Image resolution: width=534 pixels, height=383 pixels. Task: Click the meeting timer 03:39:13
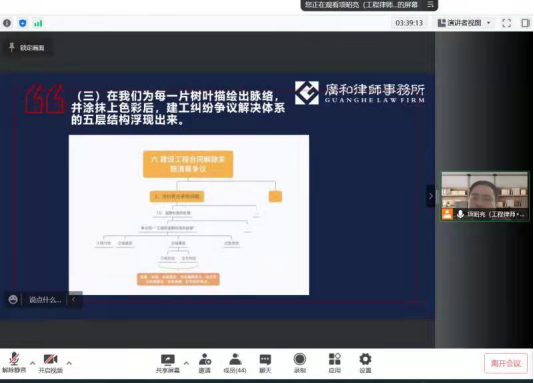tap(409, 23)
